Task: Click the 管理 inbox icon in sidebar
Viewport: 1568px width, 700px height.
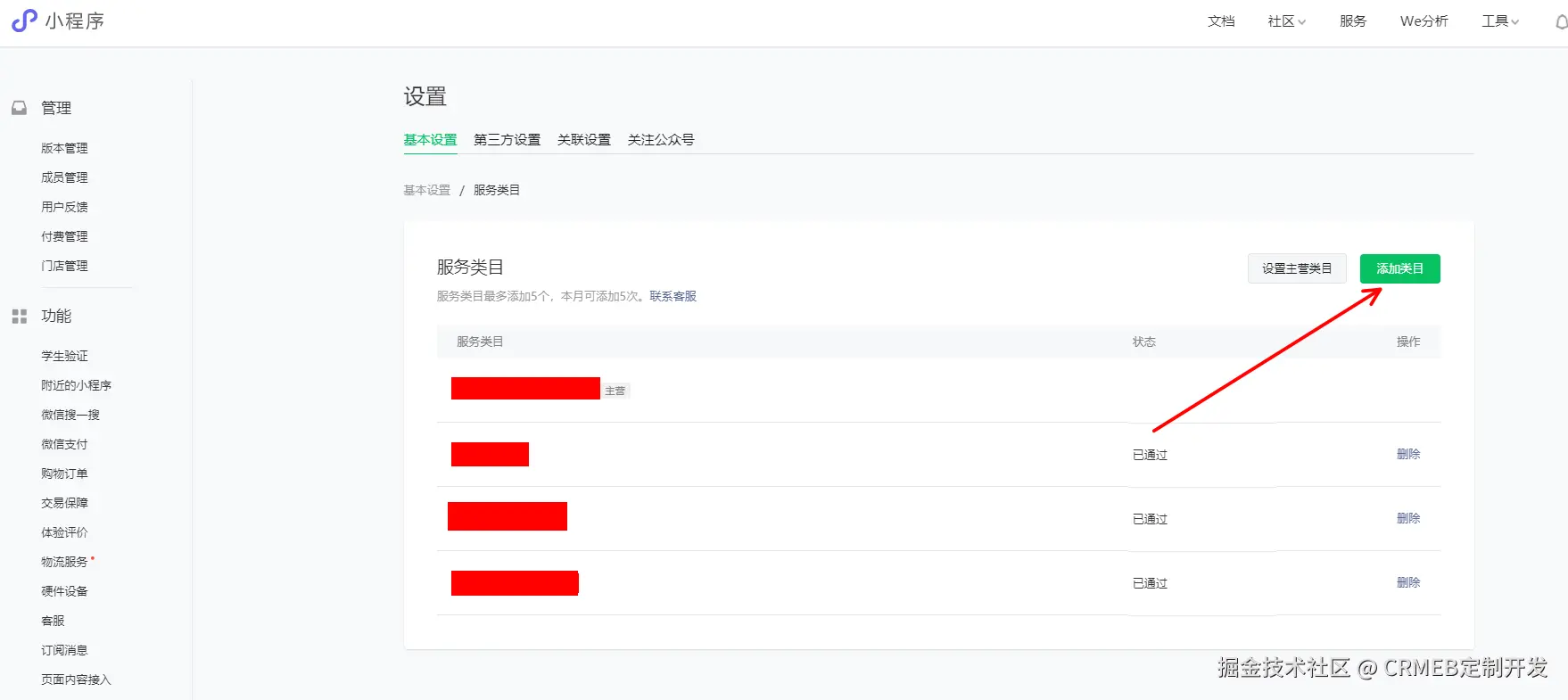Action: click(19, 108)
